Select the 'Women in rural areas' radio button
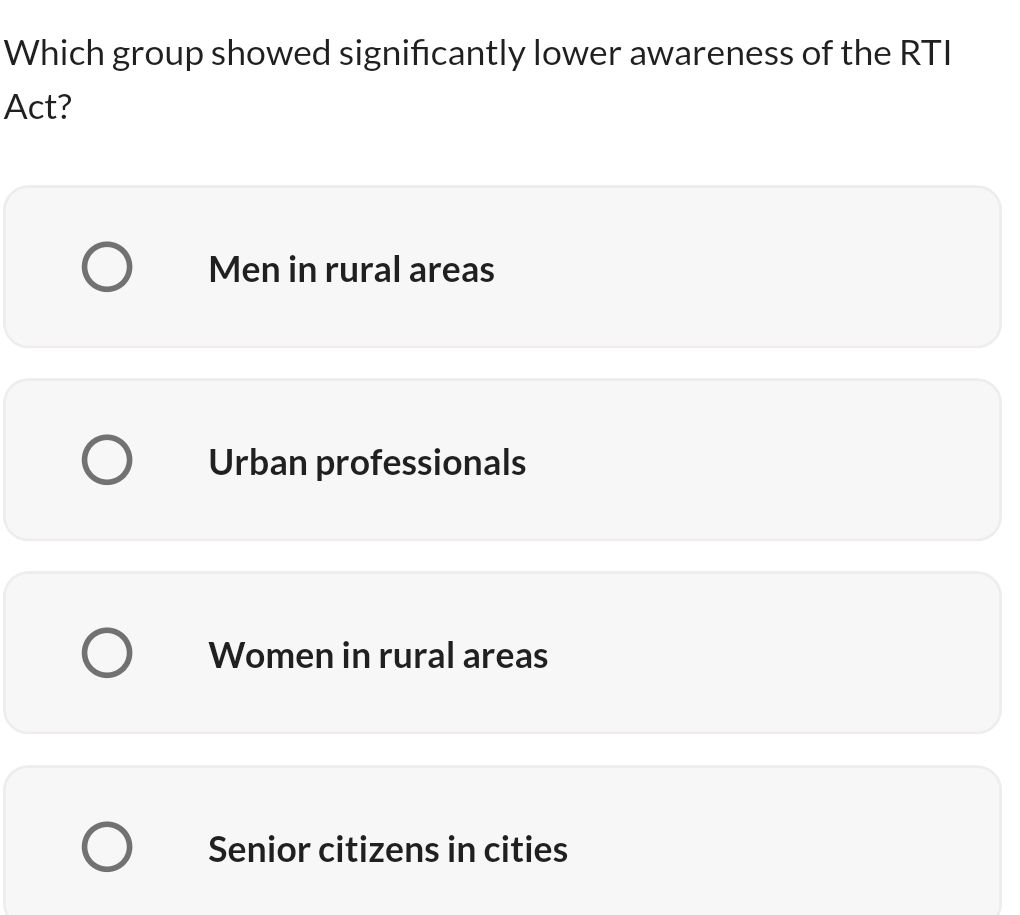The width and height of the screenshot is (1020, 915). 107,653
